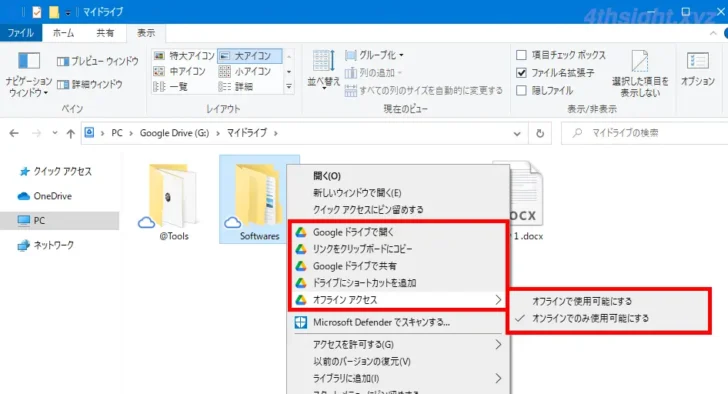The height and width of the screenshot is (394, 728).
Task: Click 選択した項目を表示しない button
Action: [640, 74]
